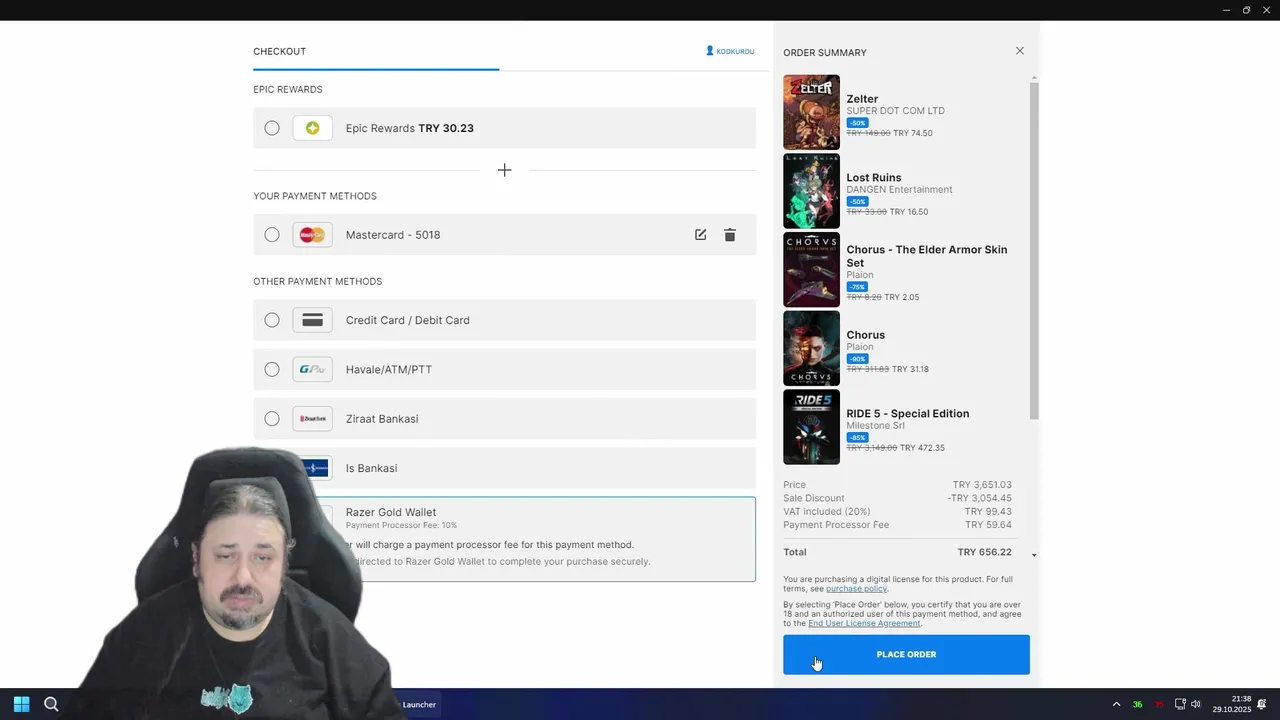The width and height of the screenshot is (1280, 720).
Task: Click the Place Order button
Action: coord(906,654)
